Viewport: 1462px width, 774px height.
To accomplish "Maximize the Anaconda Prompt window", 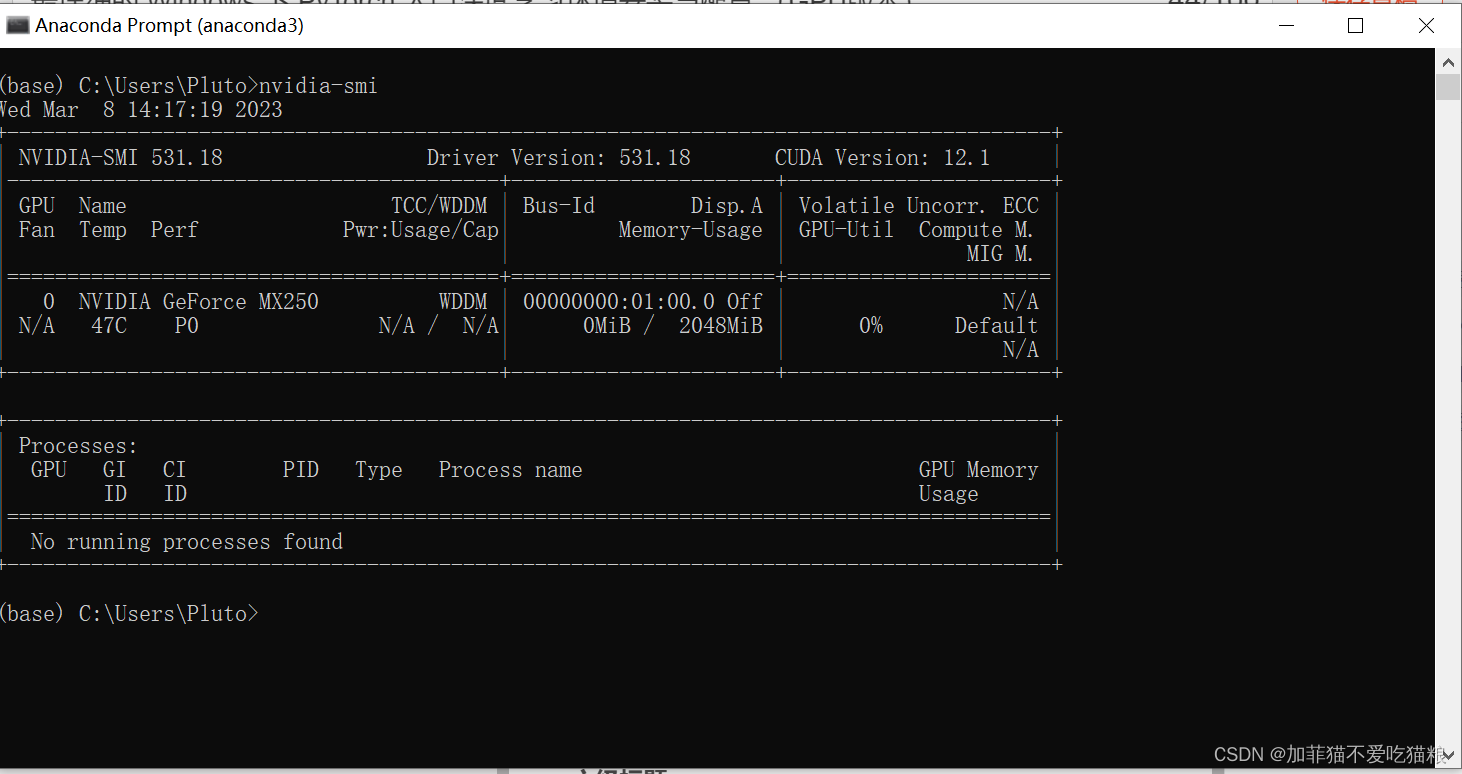I will [1355, 26].
